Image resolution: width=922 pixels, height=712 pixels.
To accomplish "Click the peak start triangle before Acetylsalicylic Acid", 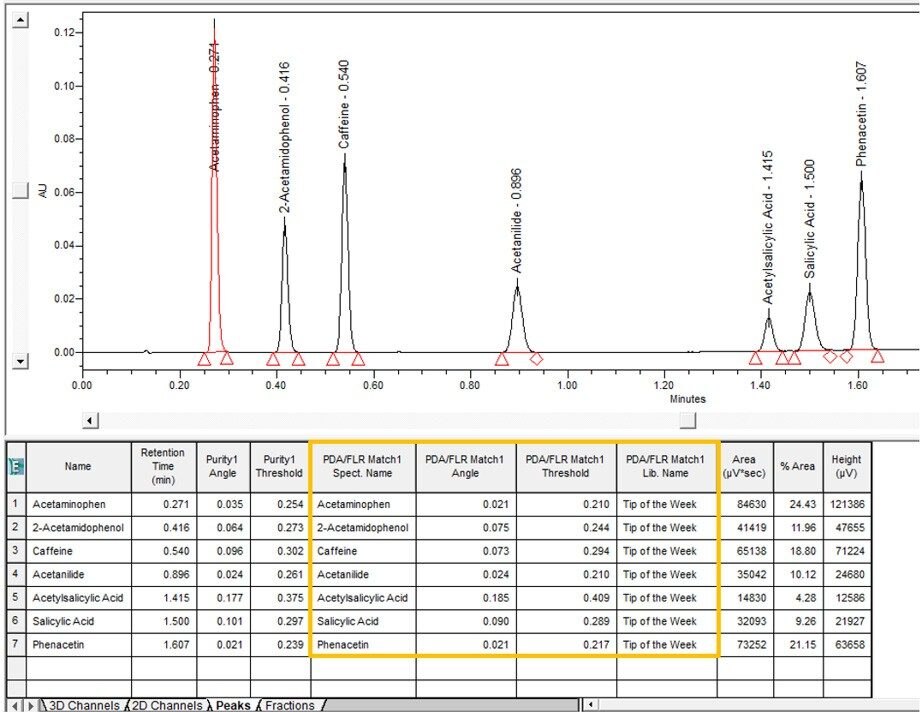I will tap(756, 357).
